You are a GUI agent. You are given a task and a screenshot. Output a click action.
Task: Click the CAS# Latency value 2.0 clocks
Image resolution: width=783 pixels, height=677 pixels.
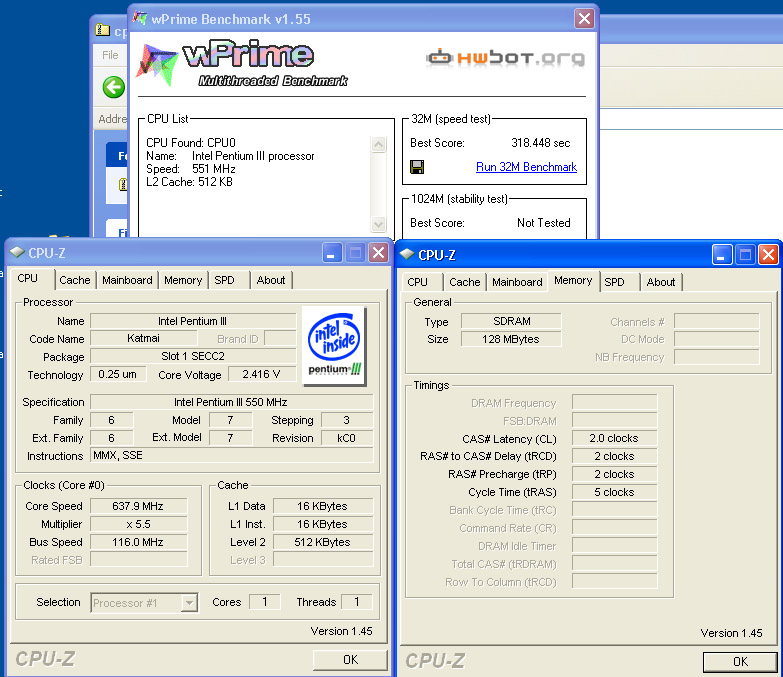pos(614,438)
